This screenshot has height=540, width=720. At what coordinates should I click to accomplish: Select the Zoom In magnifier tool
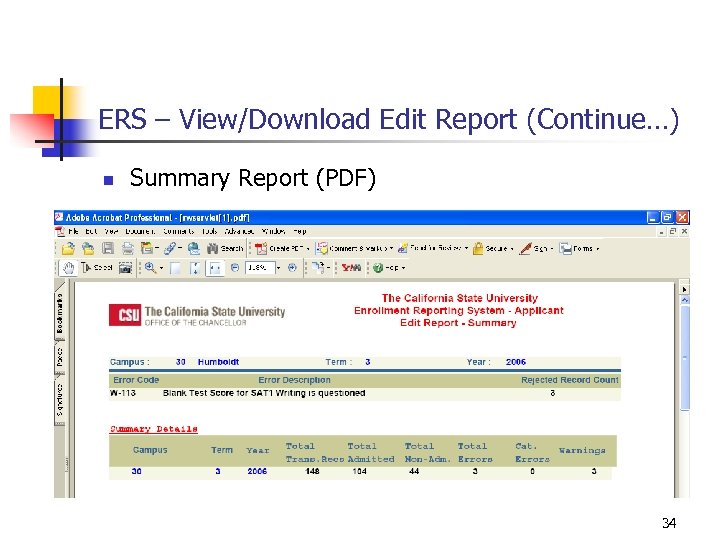pyautogui.click(x=150, y=268)
